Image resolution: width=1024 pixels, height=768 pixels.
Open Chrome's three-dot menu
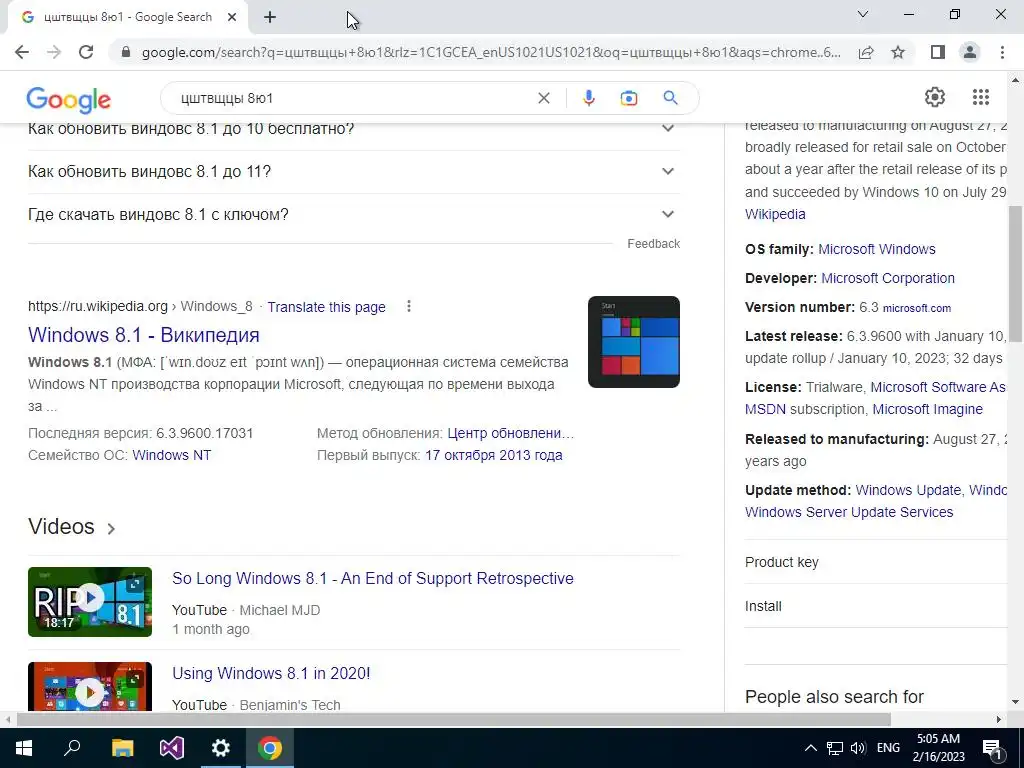[x=1002, y=52]
